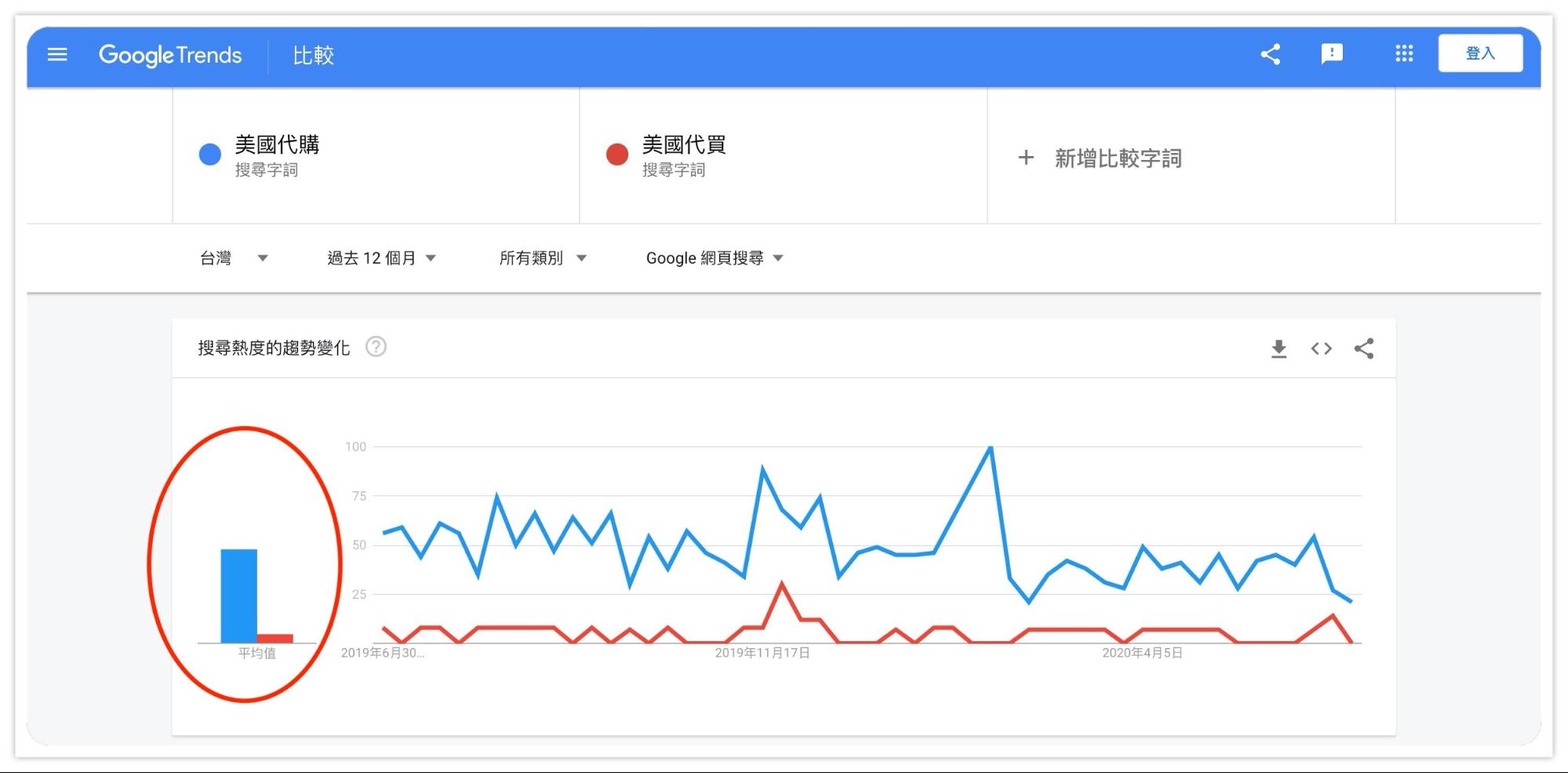
Task: Click the plus icon to add term
Action: click(1026, 158)
